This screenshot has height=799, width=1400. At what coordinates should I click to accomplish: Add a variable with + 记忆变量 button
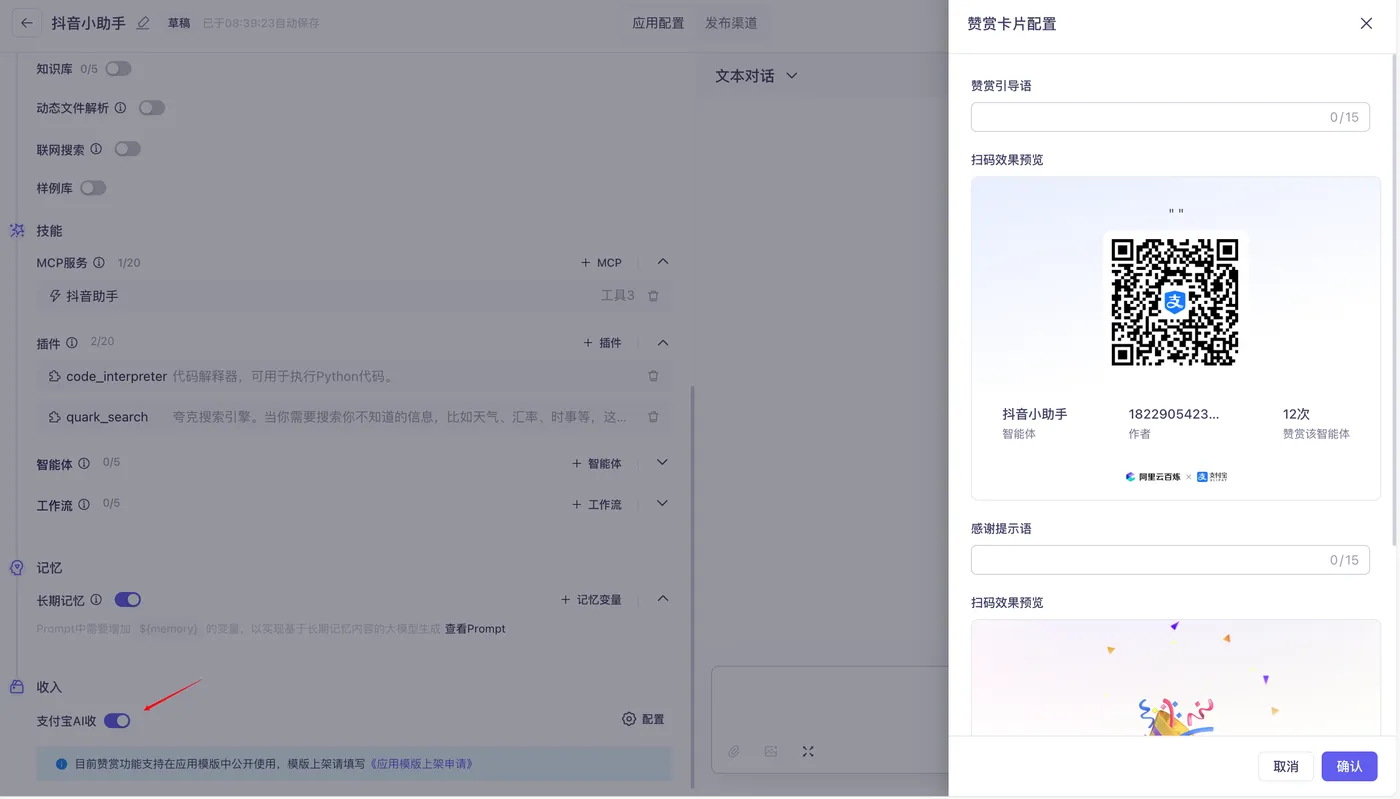[591, 600]
